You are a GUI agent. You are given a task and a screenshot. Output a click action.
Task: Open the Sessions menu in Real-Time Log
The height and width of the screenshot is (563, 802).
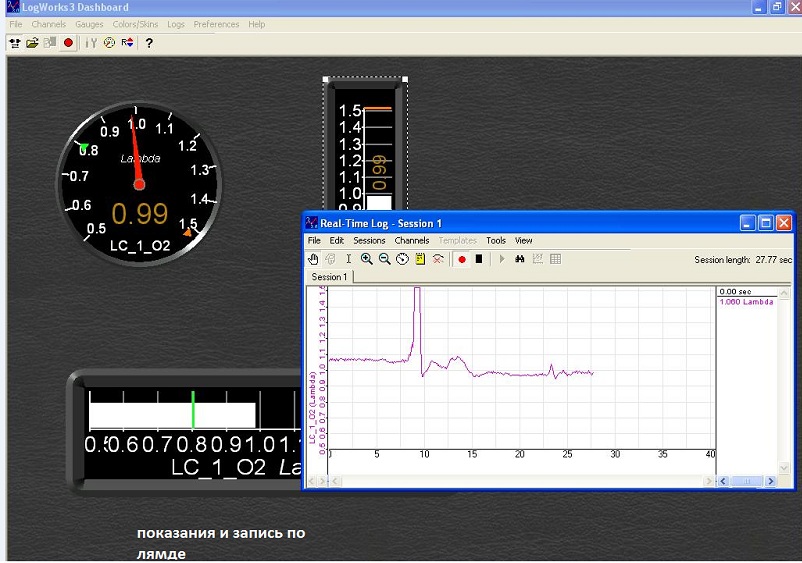(x=369, y=241)
